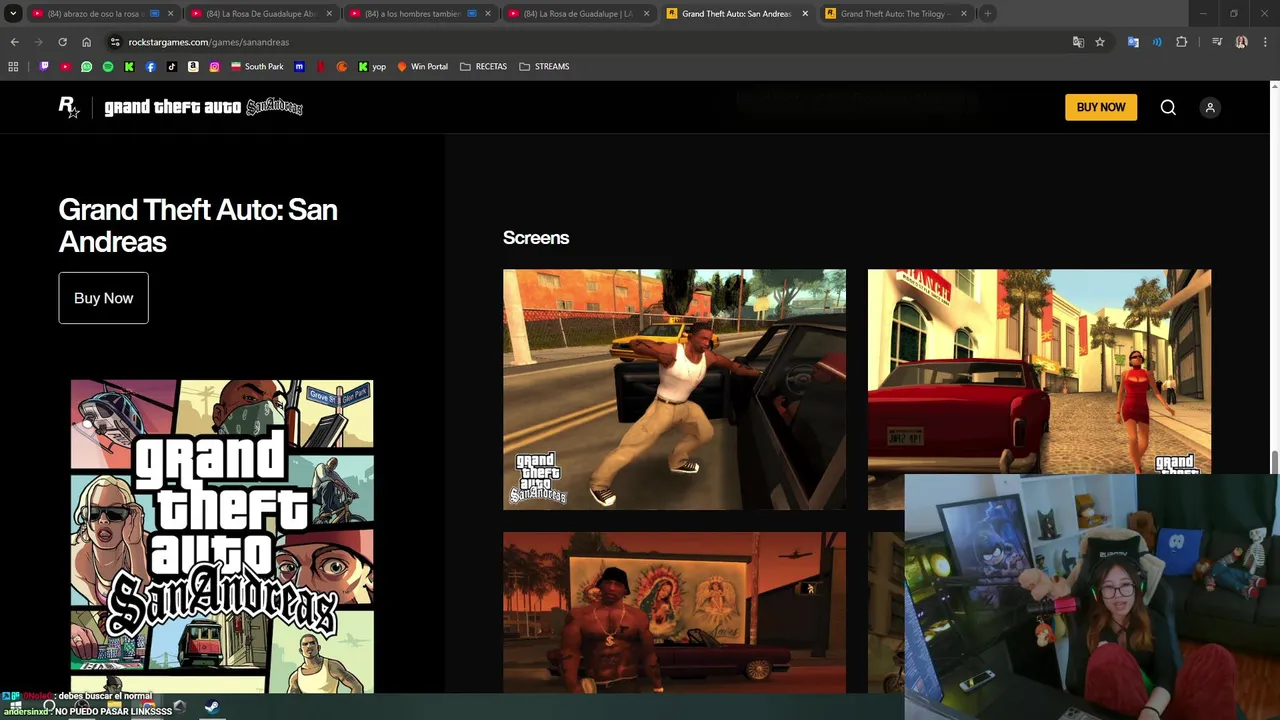Open the WhatsApp bookmark icon
Image resolution: width=1280 pixels, height=720 pixels.
(86, 67)
